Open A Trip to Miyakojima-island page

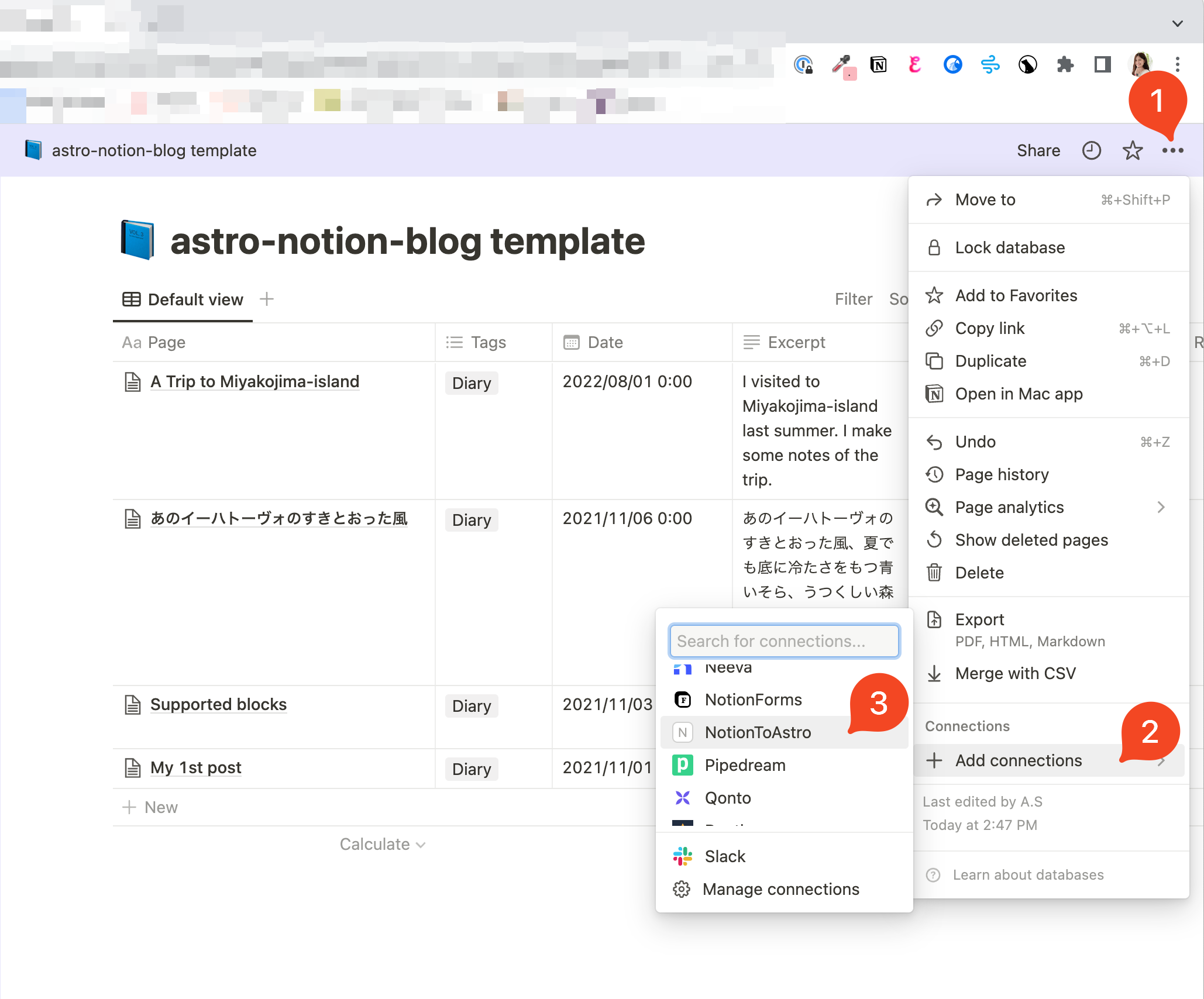tap(254, 381)
